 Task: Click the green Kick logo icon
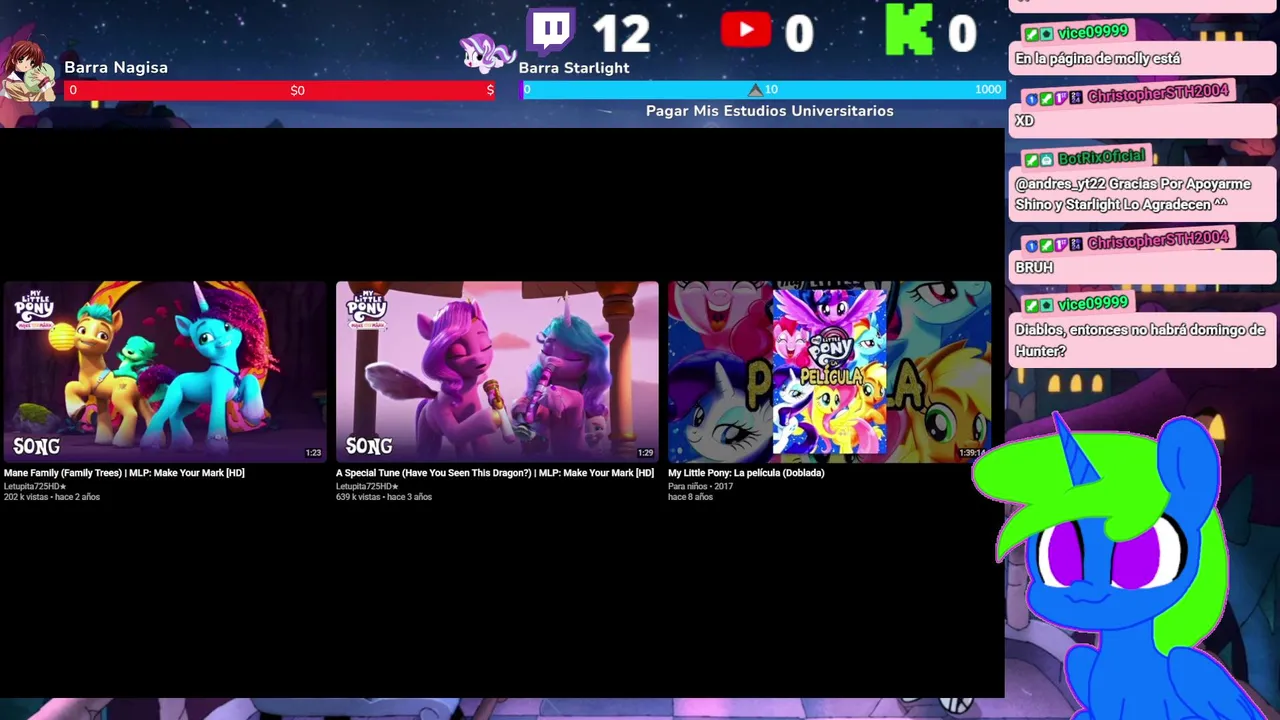[x=908, y=30]
